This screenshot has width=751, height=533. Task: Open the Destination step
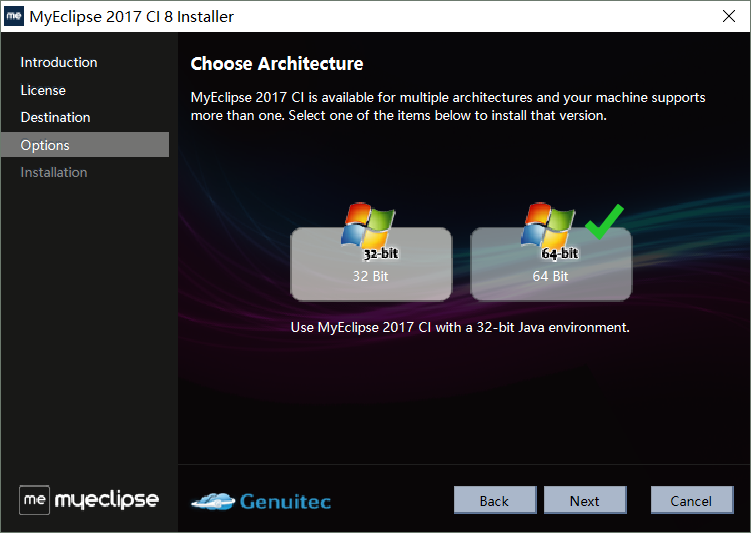pos(56,117)
